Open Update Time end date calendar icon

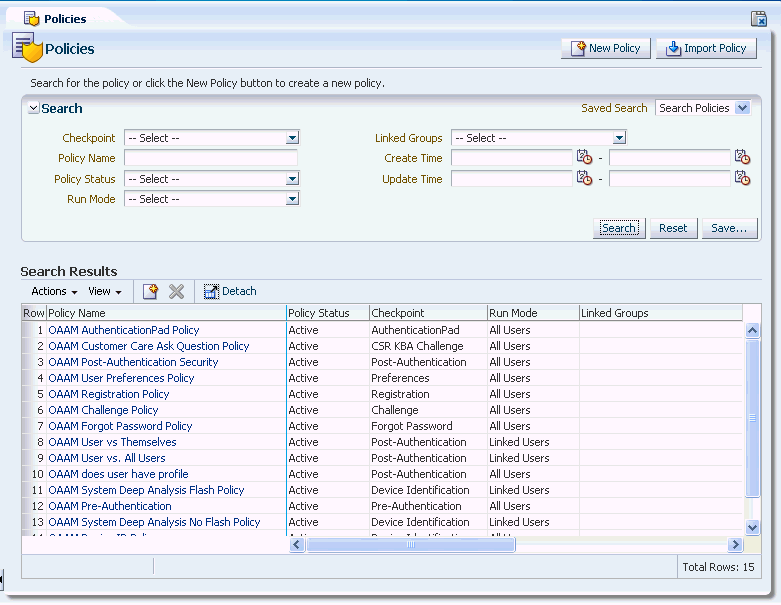[x=742, y=178]
